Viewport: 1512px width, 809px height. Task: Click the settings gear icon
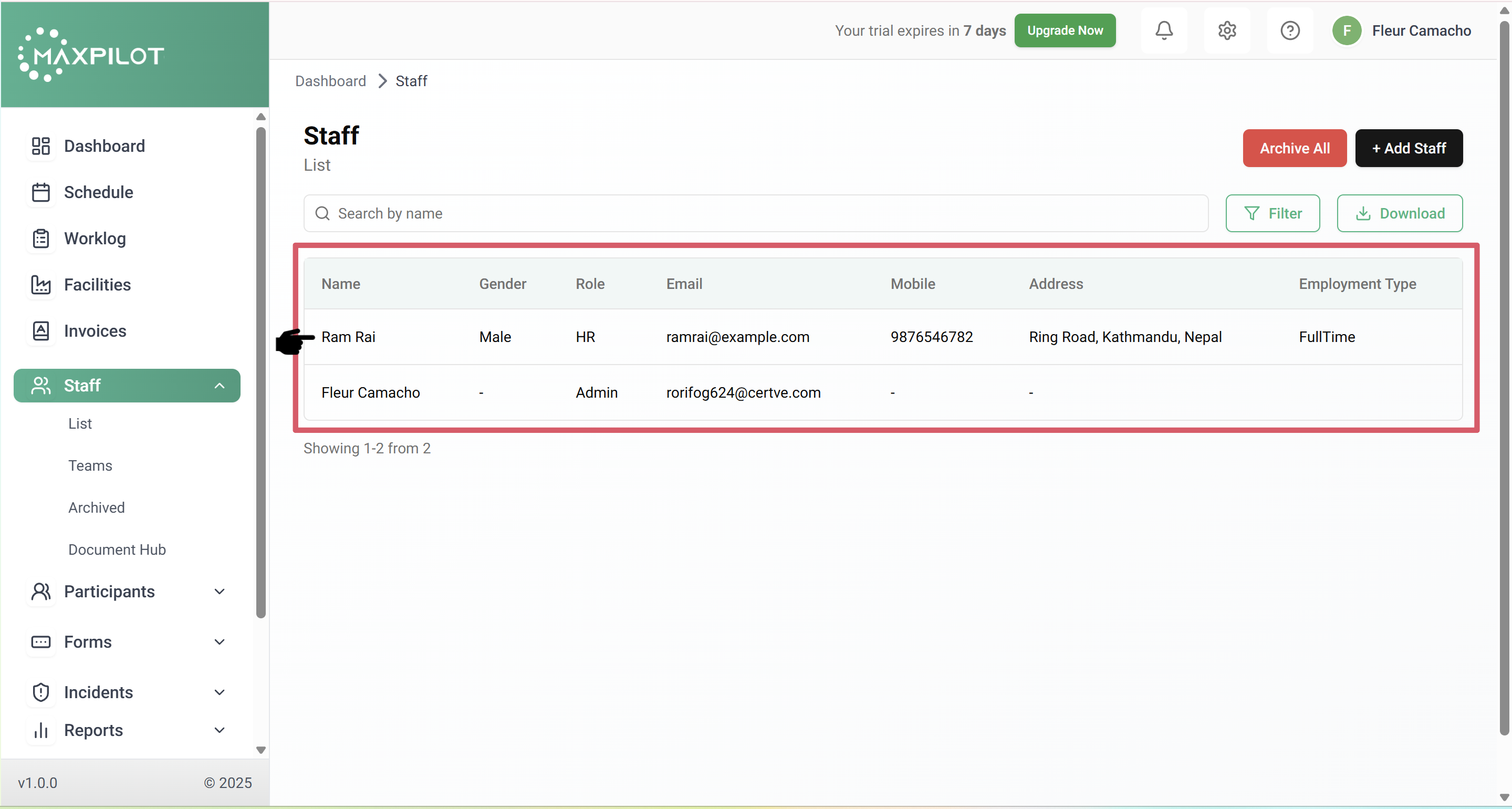click(1227, 30)
